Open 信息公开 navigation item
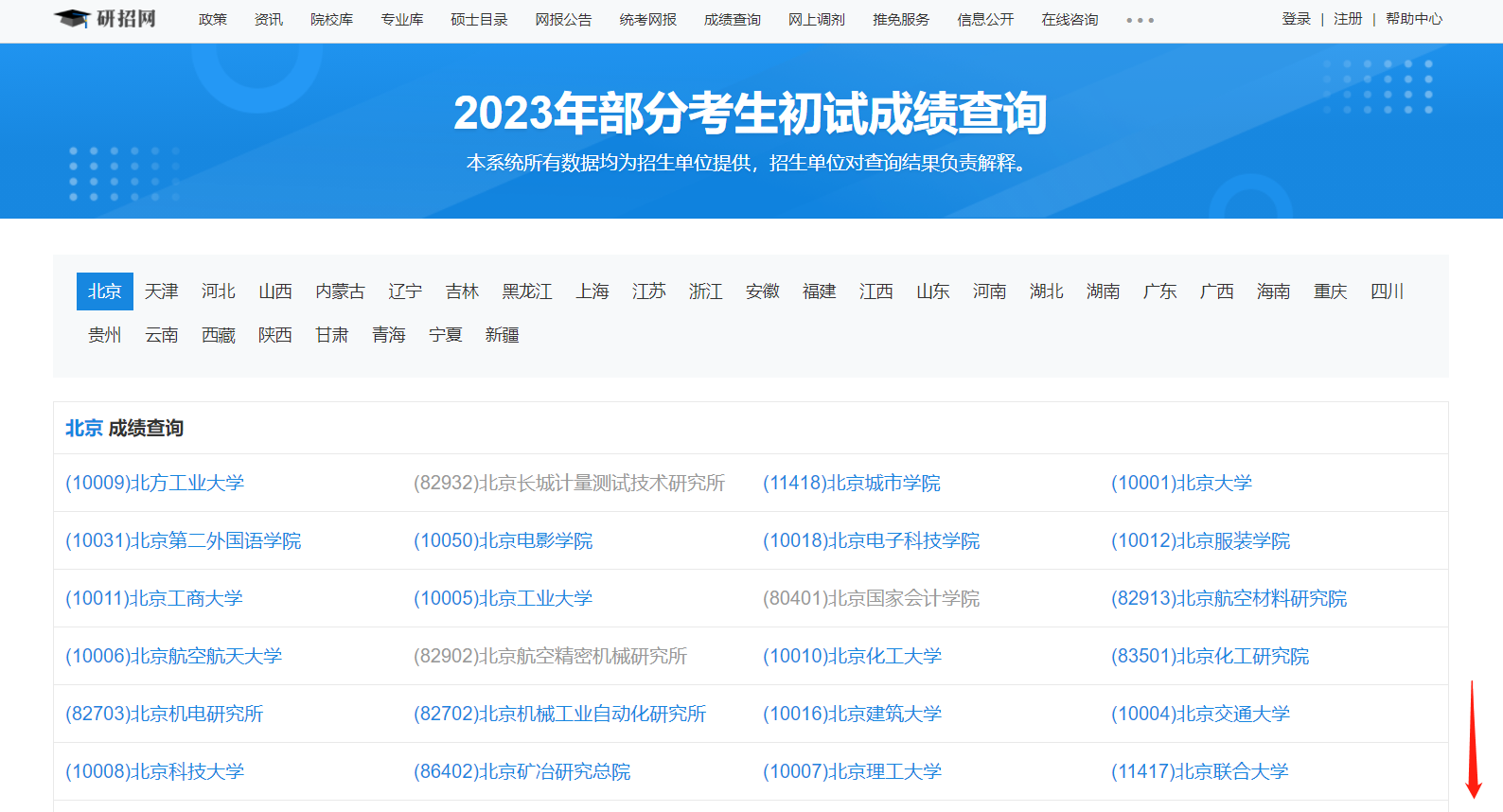The height and width of the screenshot is (812, 1503). [985, 19]
